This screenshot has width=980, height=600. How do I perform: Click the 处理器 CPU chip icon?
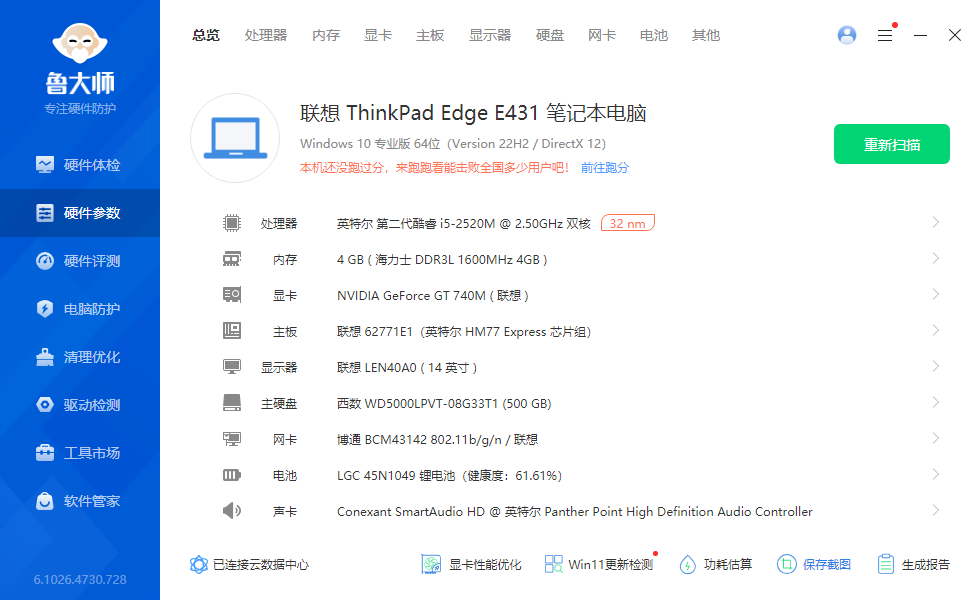(232, 223)
